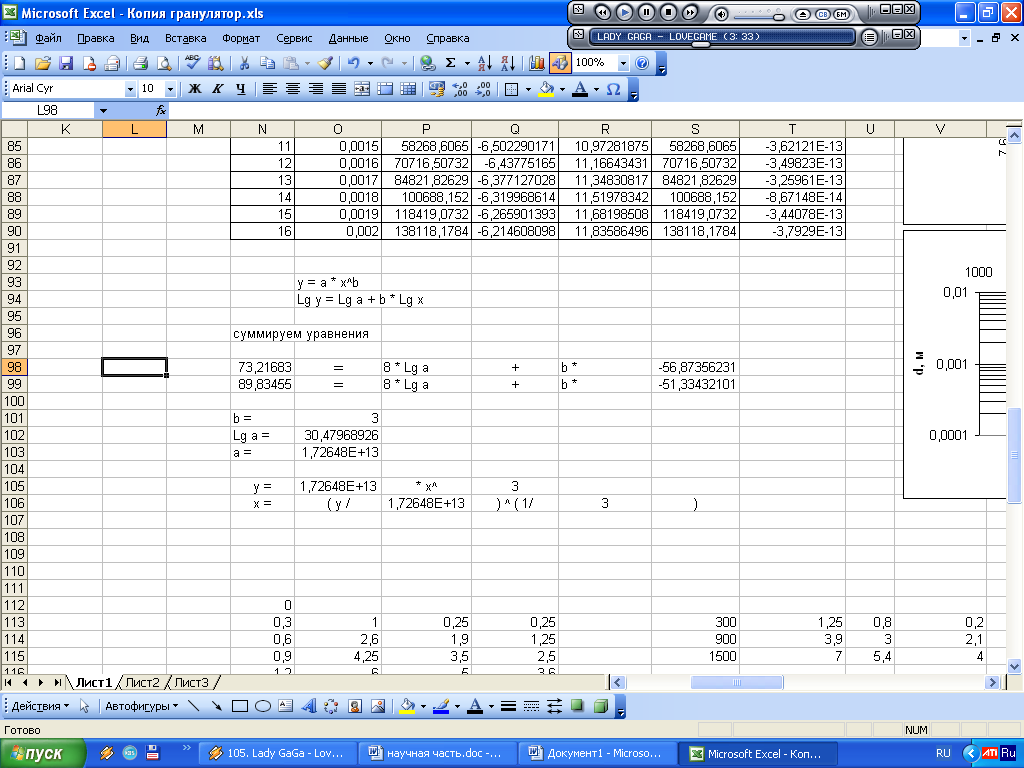Toggle underline formatting (Ч)

[240, 89]
